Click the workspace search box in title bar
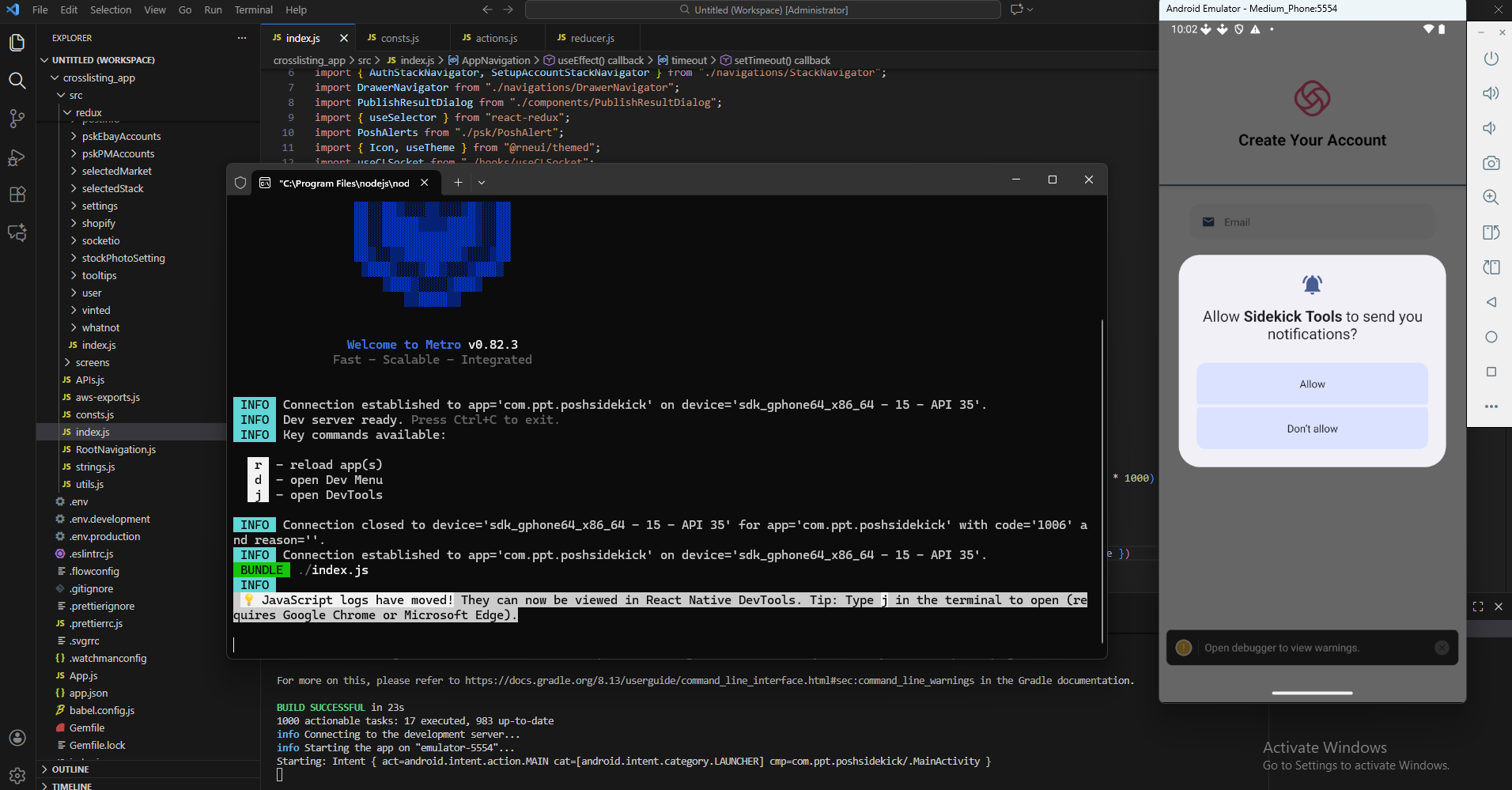Screen dimensions: 1512x790 (x=763, y=9)
